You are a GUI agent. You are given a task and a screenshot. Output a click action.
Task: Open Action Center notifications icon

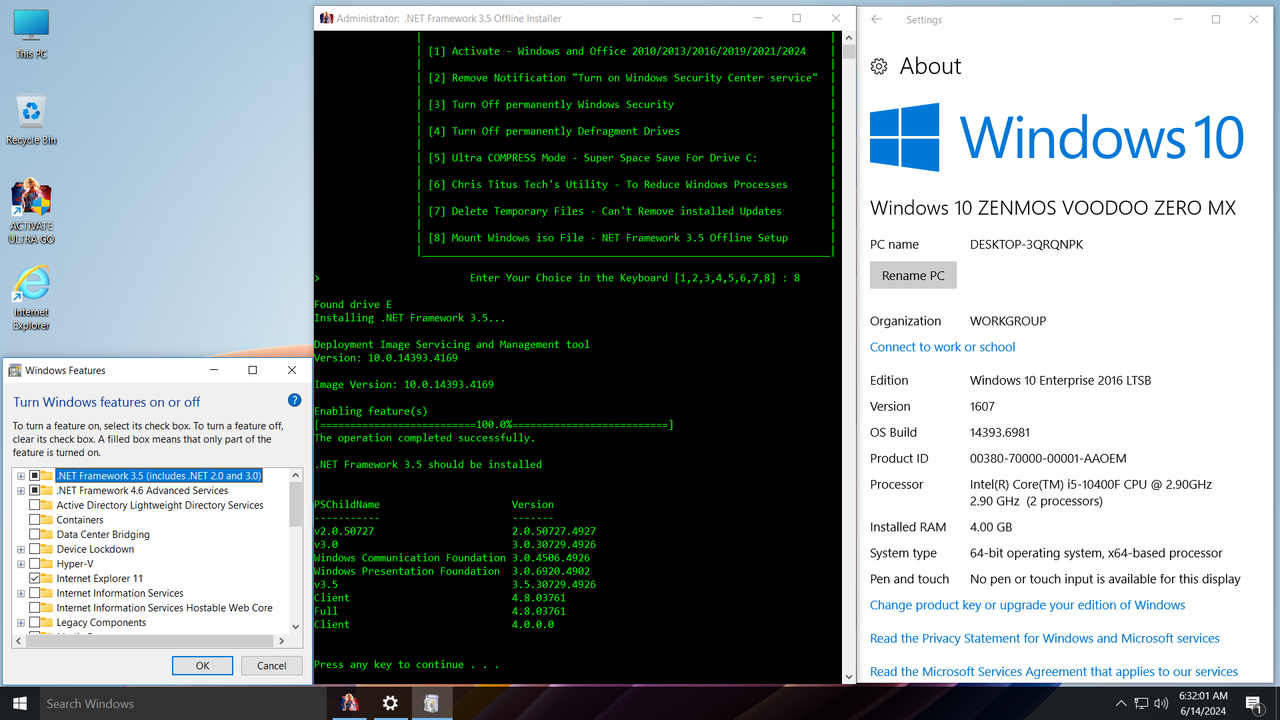click(1253, 703)
